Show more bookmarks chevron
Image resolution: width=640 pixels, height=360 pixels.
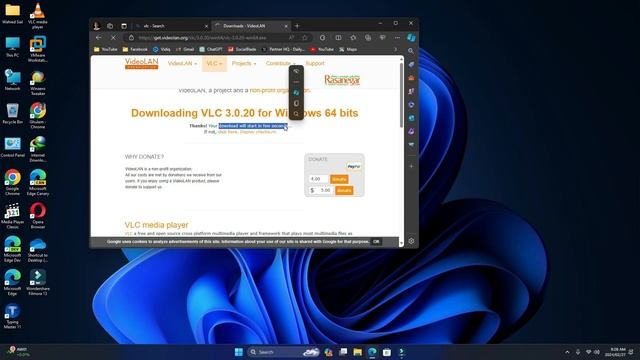coord(395,49)
